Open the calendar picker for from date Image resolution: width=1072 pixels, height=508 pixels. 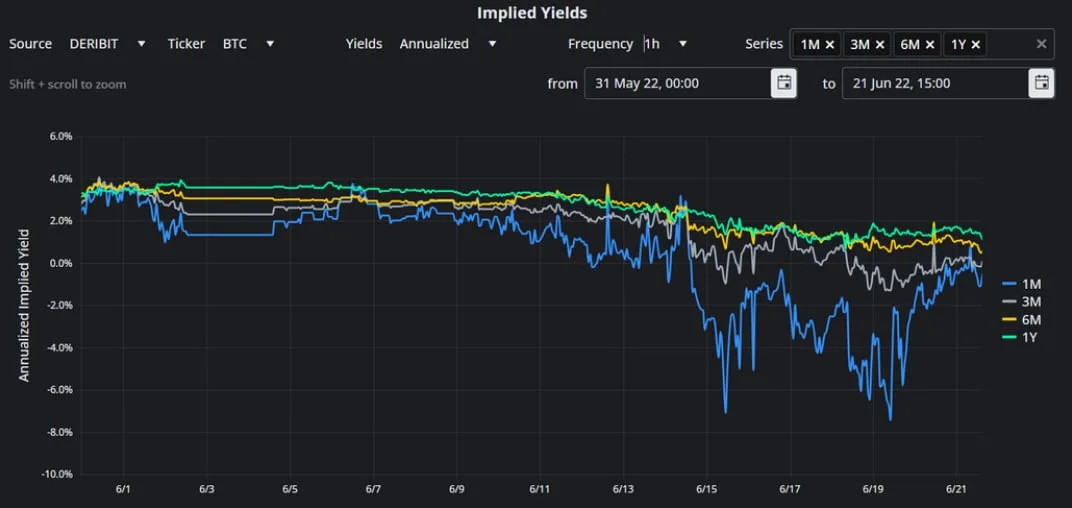784,83
